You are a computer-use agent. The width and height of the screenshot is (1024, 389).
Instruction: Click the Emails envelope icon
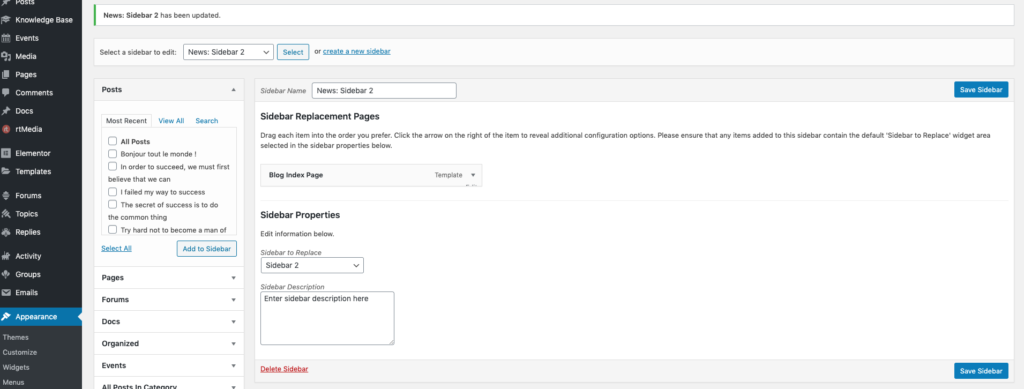coord(6,292)
